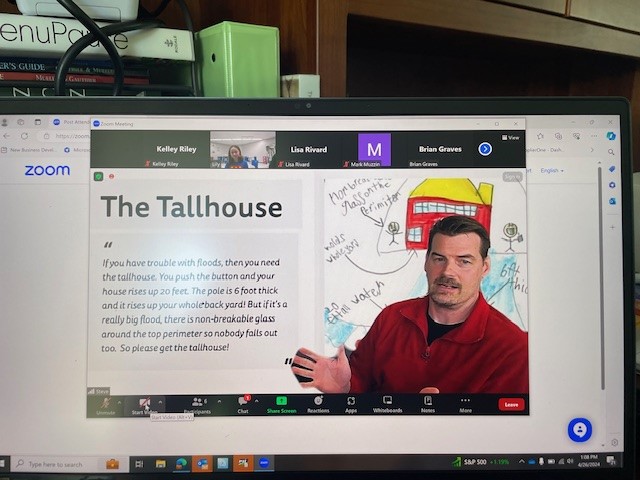Image resolution: width=640 pixels, height=480 pixels.
Task: Open the View layout dropdown
Action: 512,137
